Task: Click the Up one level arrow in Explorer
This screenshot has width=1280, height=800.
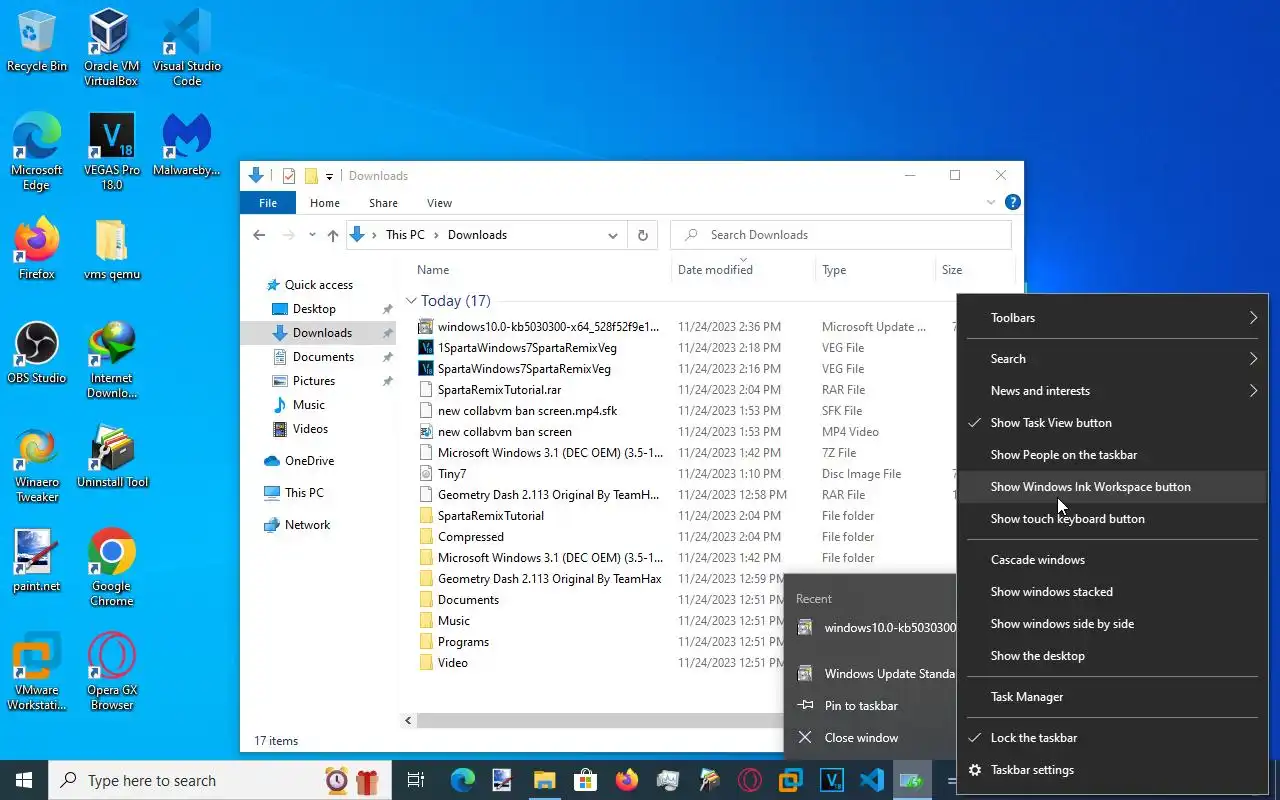Action: pyautogui.click(x=333, y=235)
